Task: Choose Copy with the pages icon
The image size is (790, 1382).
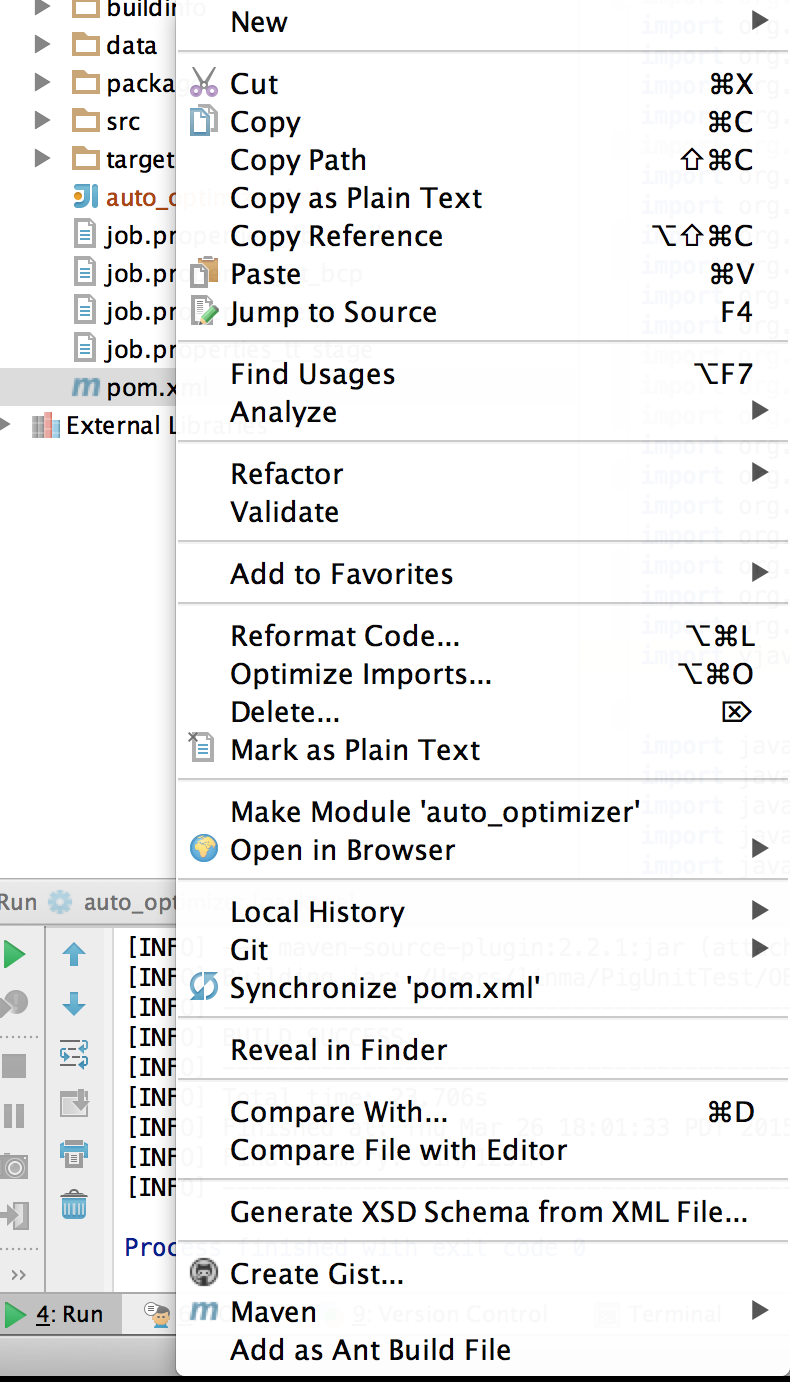Action: (x=482, y=122)
